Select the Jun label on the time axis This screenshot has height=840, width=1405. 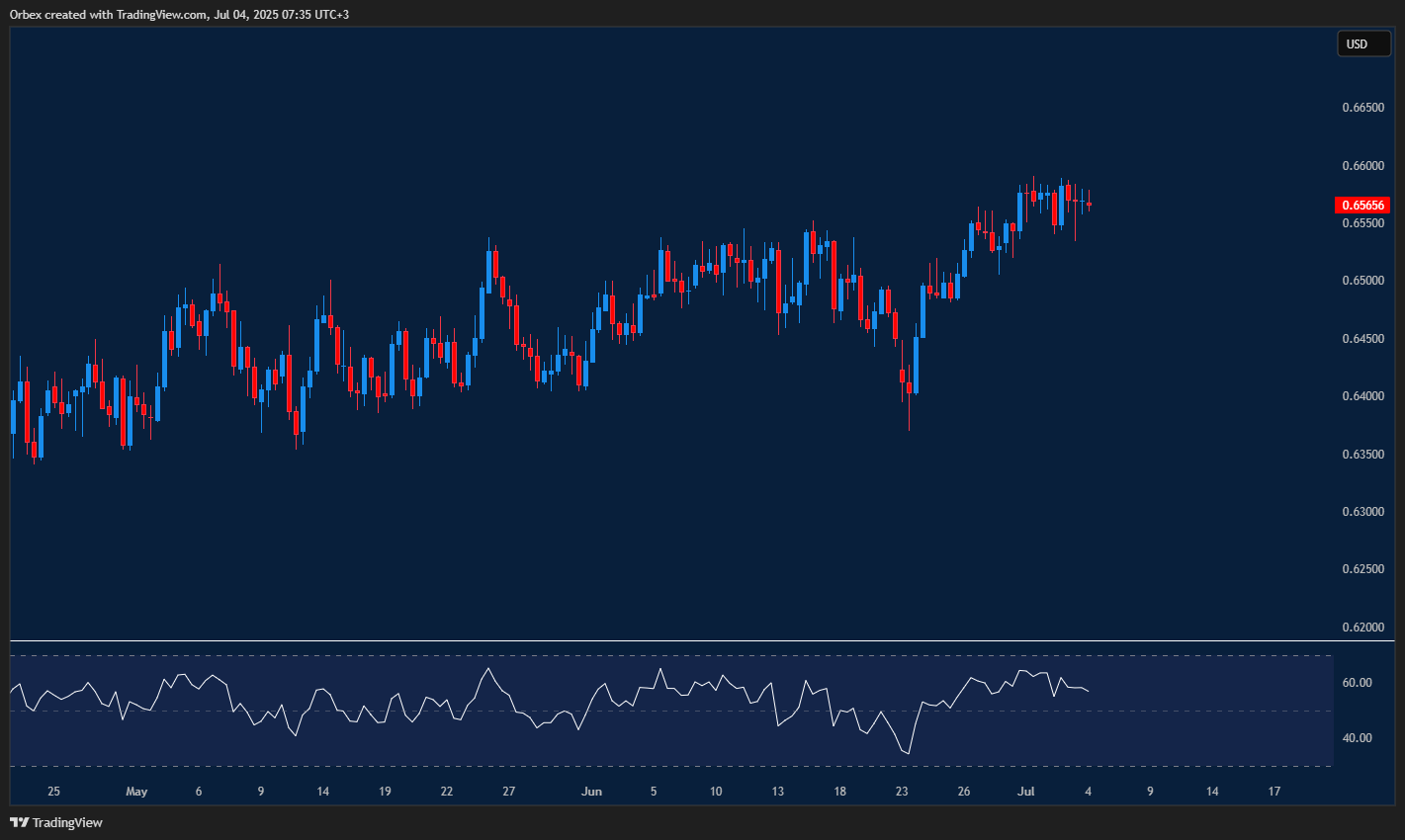pos(592,791)
